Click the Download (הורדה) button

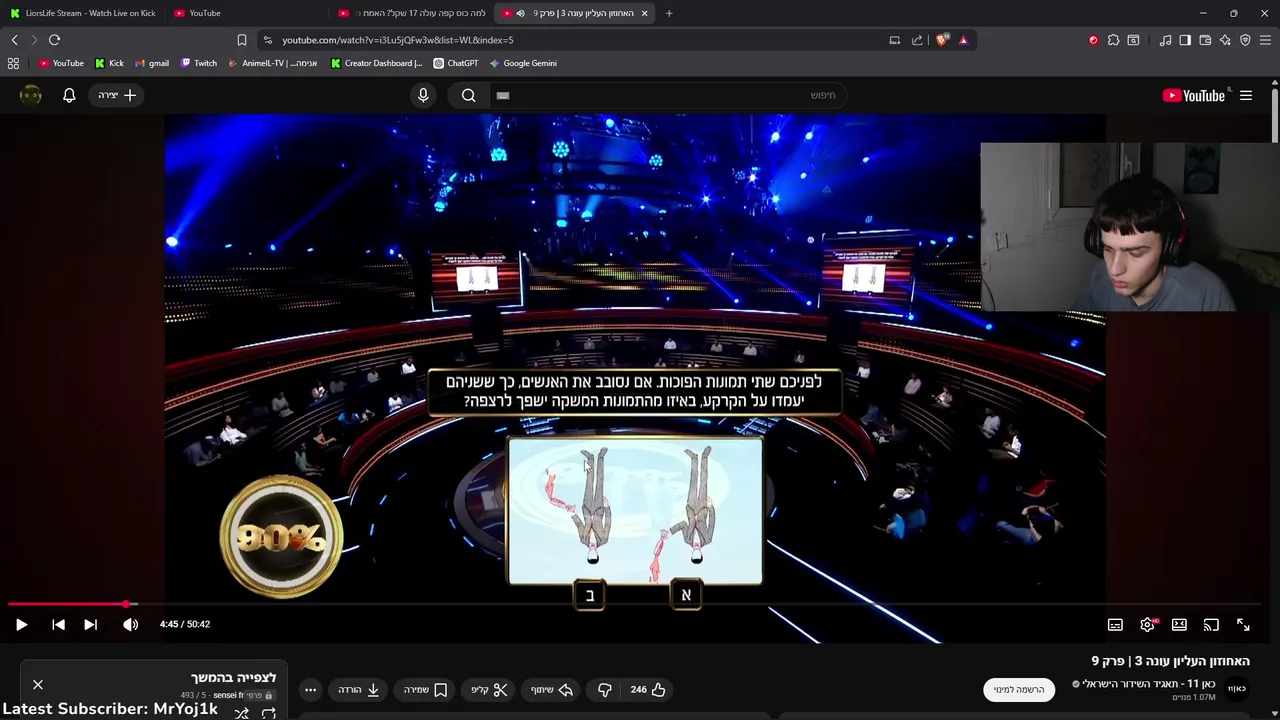coord(358,689)
